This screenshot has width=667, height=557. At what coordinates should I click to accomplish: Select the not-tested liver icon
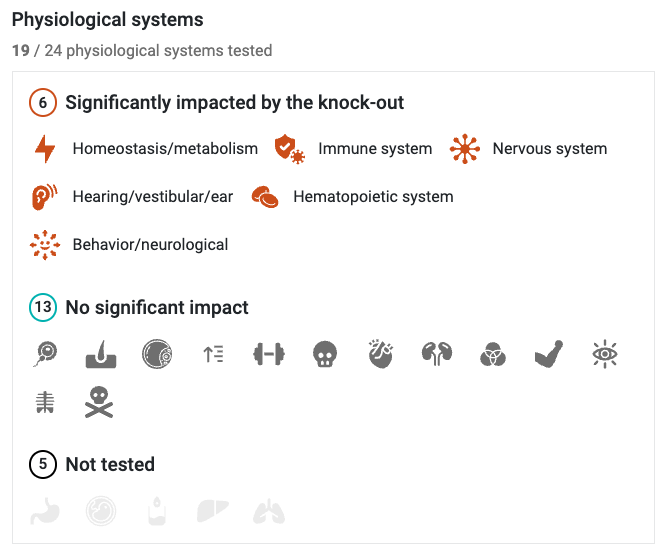coord(213,511)
